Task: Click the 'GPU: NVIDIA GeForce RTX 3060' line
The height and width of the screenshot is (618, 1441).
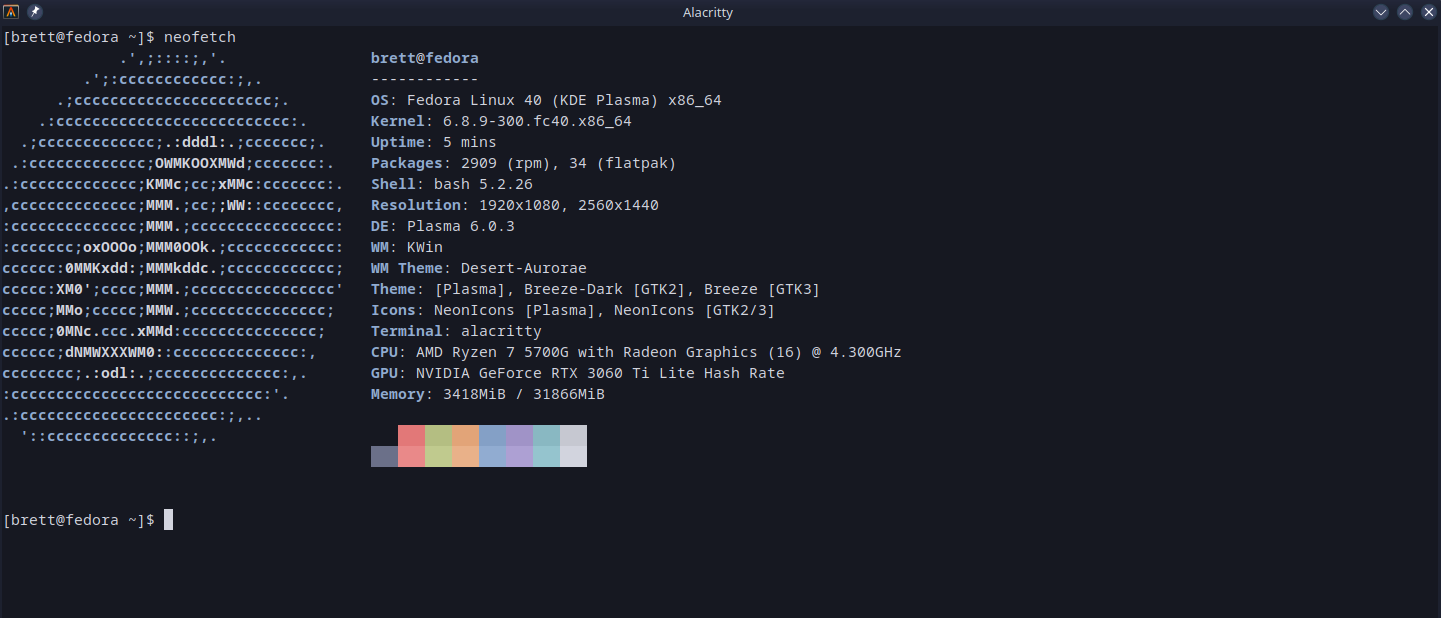Action: (577, 373)
